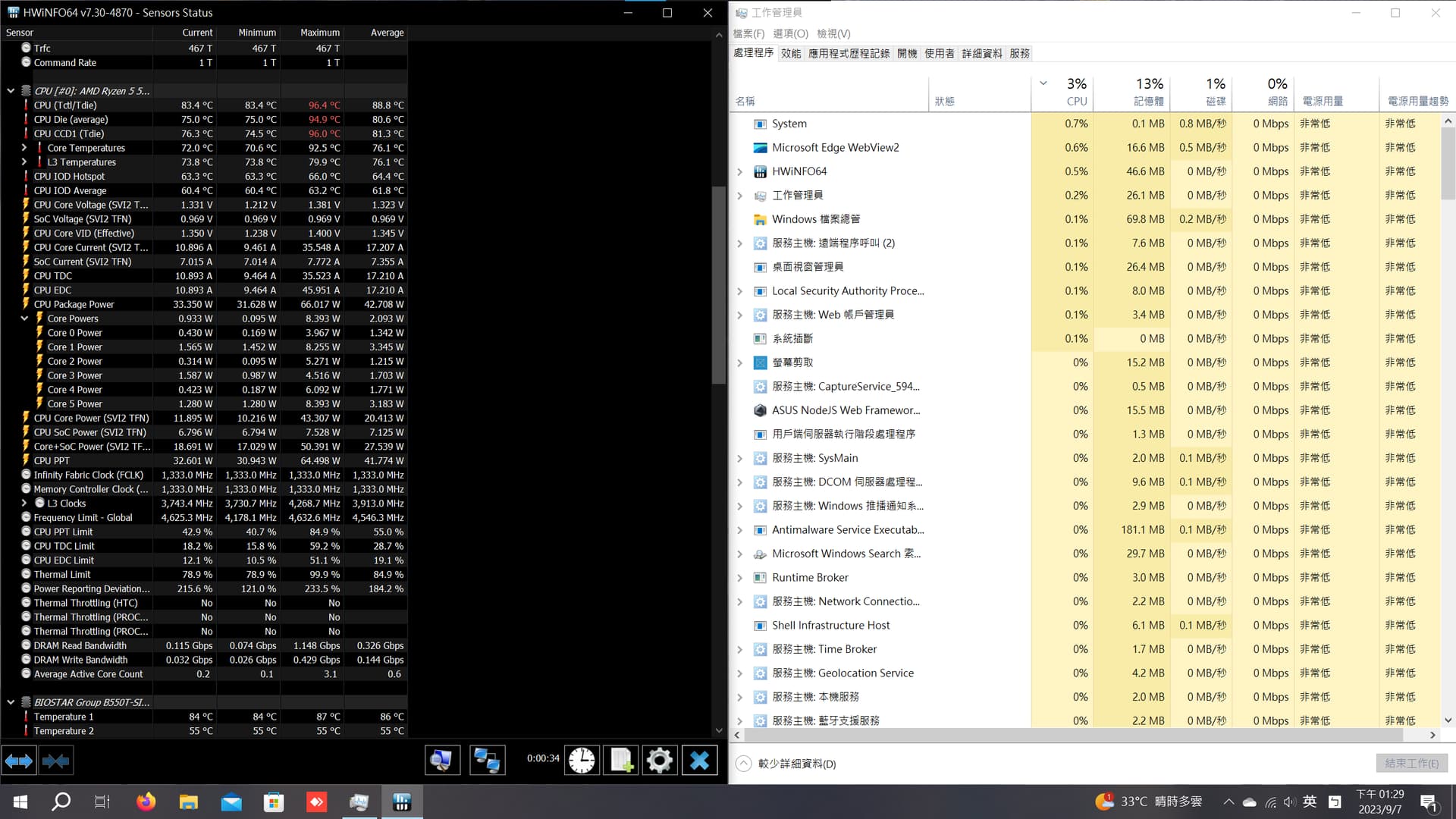The width and height of the screenshot is (1456, 819).
Task: Select the Antimalware Service Executable process row
Action: coord(848,530)
